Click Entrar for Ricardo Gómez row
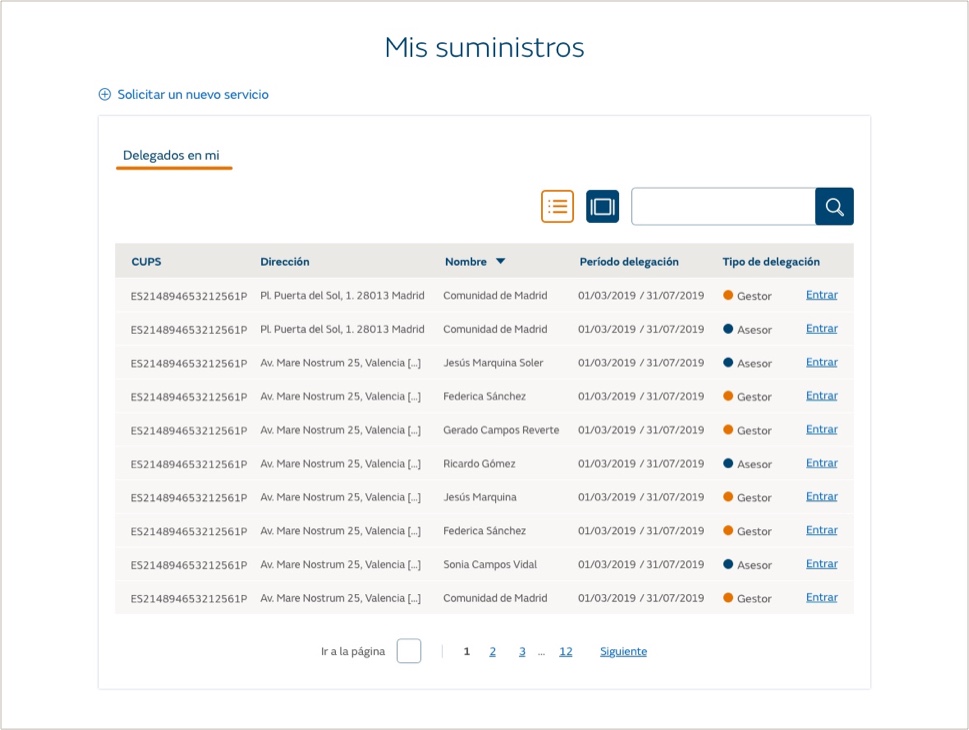The height and width of the screenshot is (730, 969). coord(822,463)
